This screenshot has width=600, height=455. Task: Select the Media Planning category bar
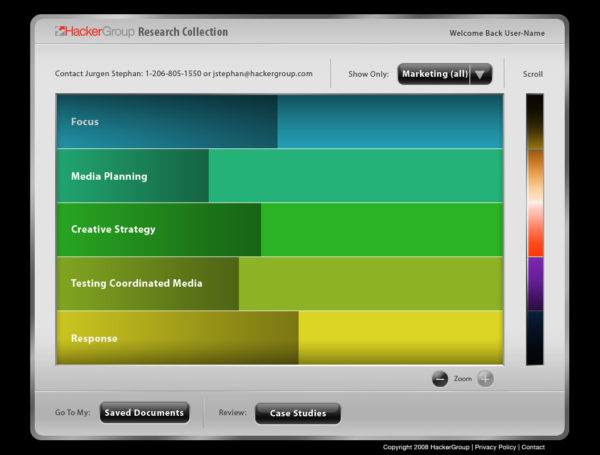pyautogui.click(x=132, y=176)
